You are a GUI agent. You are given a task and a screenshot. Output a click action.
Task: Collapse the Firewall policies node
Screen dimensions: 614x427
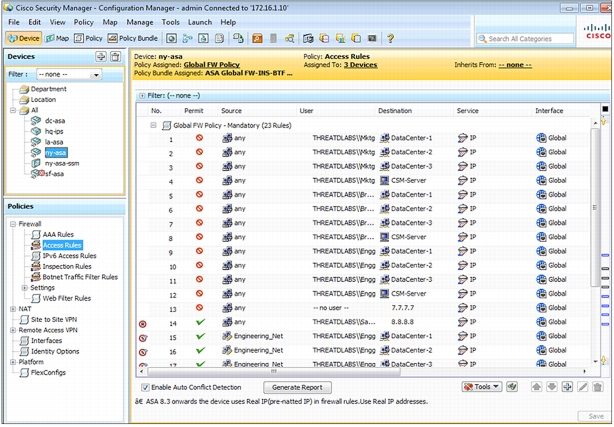pyautogui.click(x=13, y=224)
